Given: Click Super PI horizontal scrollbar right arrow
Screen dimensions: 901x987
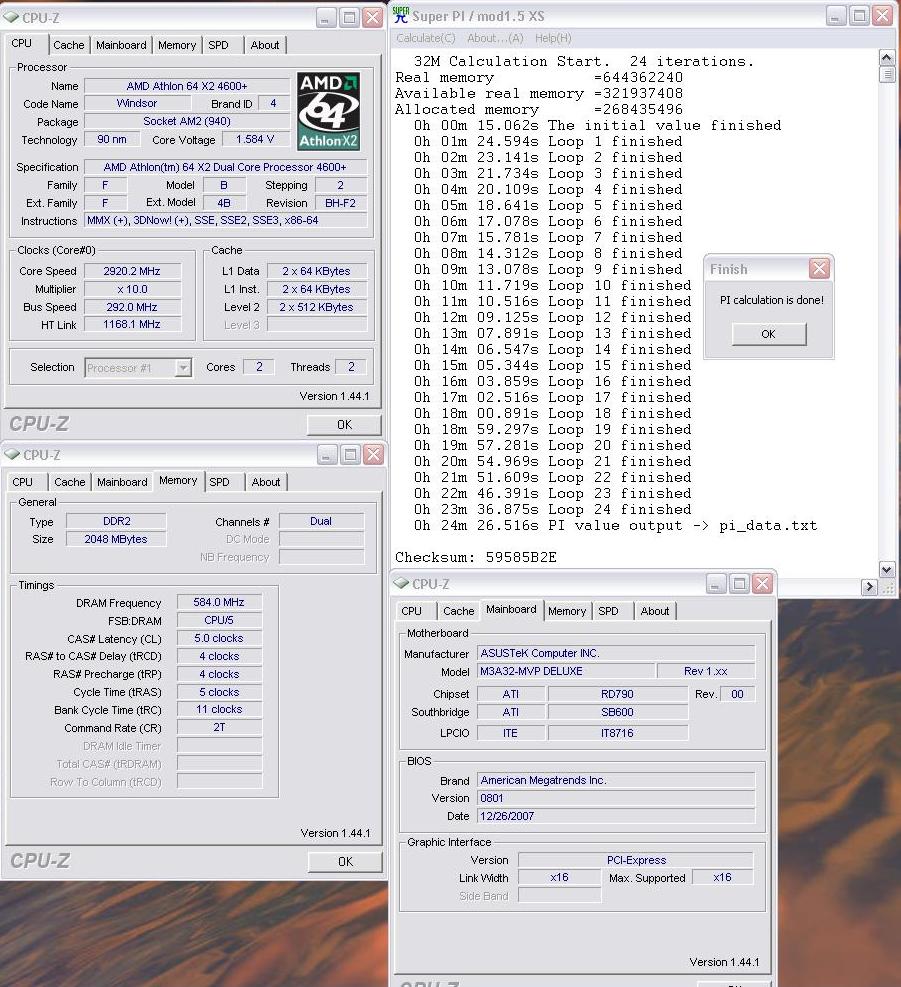Looking at the screenshot, I should click(x=870, y=587).
